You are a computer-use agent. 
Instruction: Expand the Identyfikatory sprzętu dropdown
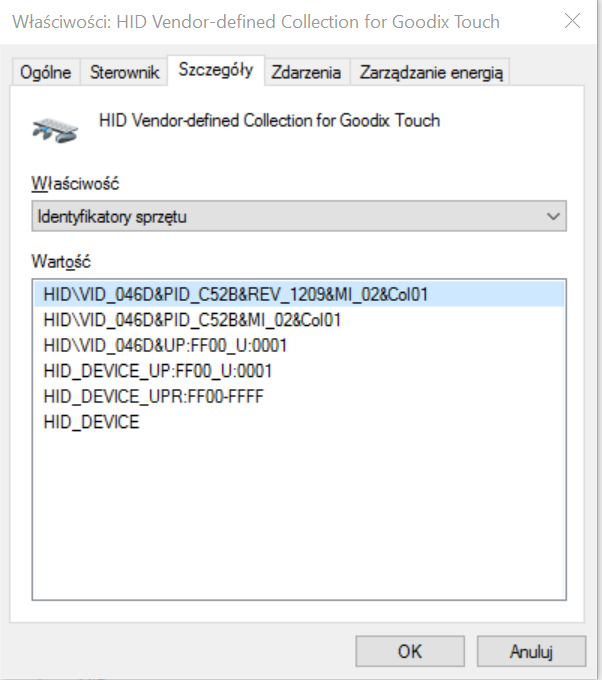pyautogui.click(x=299, y=216)
